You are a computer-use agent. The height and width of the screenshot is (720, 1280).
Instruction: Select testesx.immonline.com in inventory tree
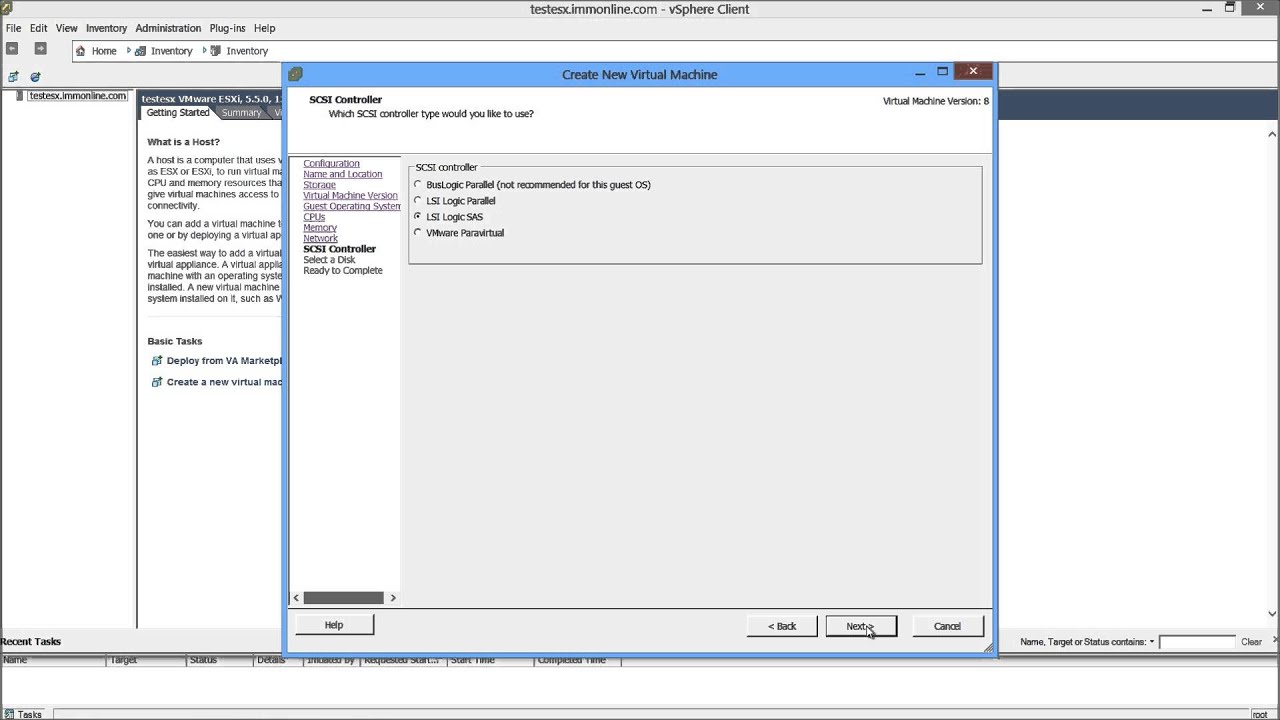[x=77, y=96]
